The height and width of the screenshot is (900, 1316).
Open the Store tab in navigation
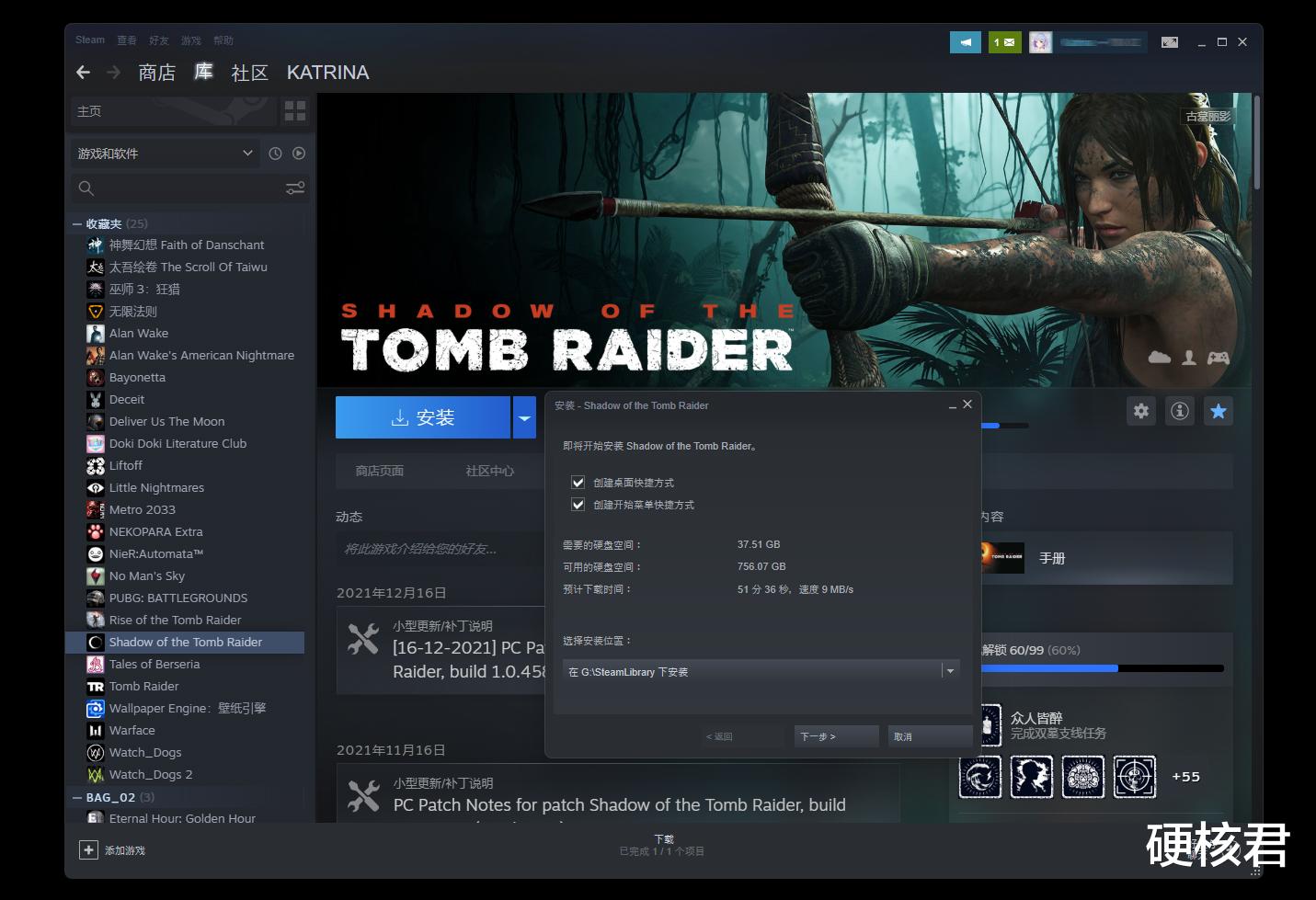156,73
